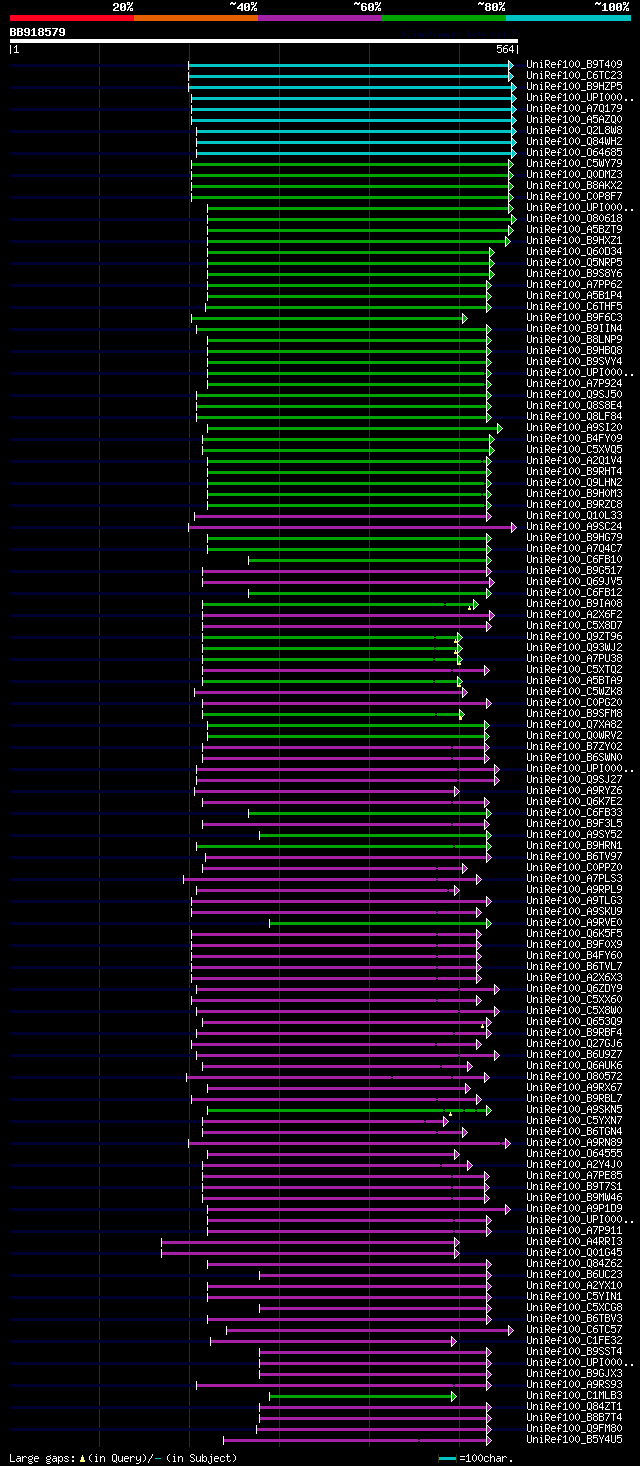640x1466 pixels.
Task: Click the green ~80% identity legend segment
Action: 443,18
